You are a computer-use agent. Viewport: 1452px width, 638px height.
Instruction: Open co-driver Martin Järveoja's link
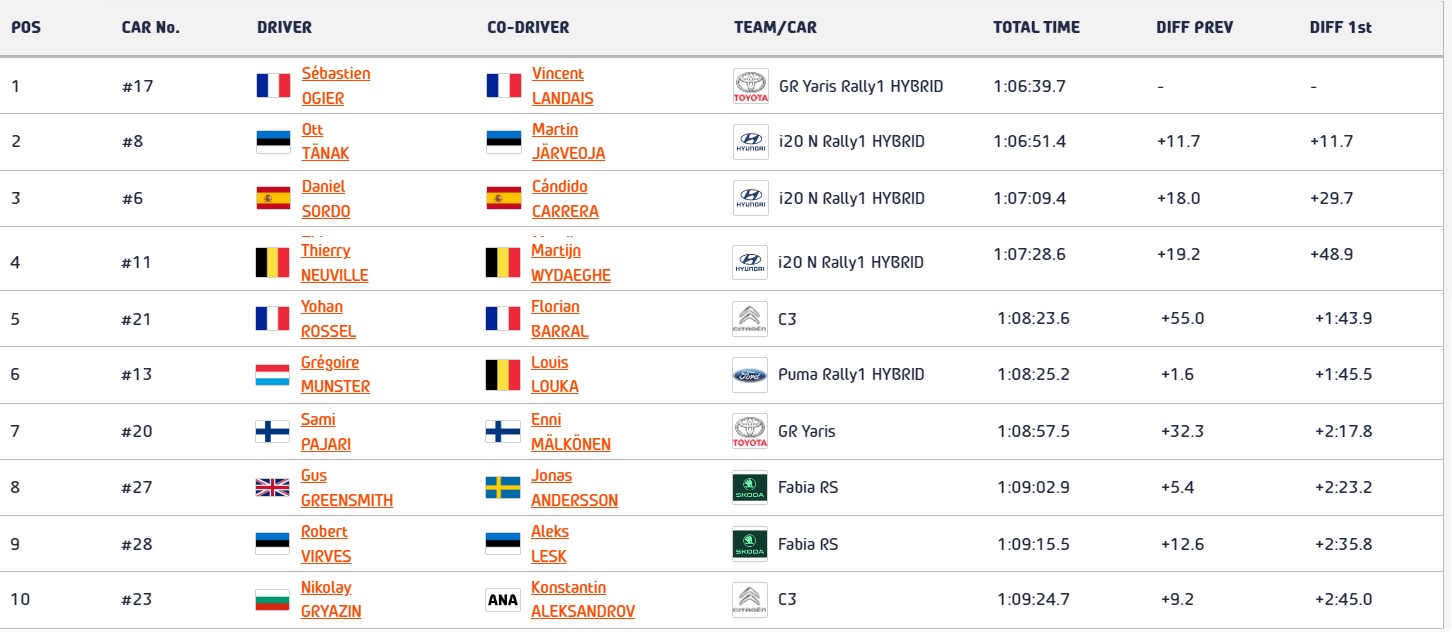tap(568, 142)
